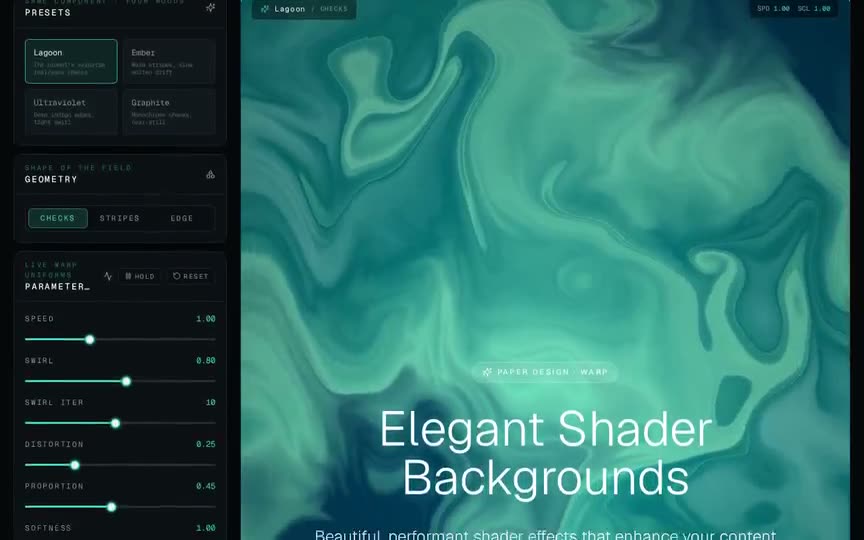Click the Swirl value 0.80
The width and height of the screenshot is (864, 540).
pos(206,360)
